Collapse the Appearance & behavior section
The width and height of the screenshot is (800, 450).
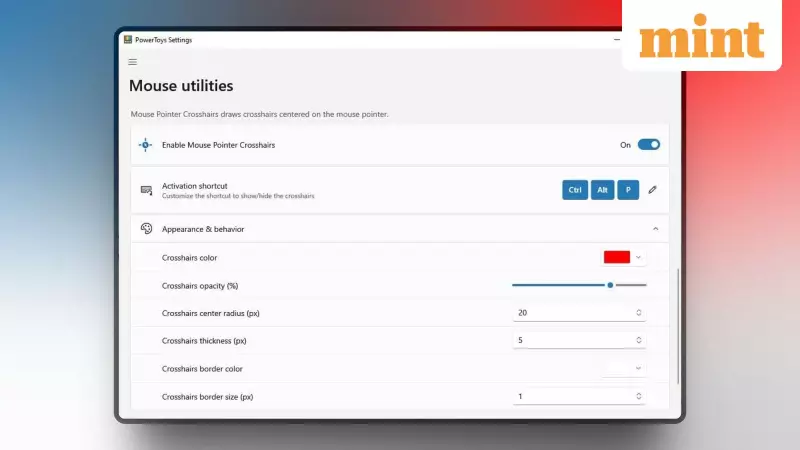(656, 229)
